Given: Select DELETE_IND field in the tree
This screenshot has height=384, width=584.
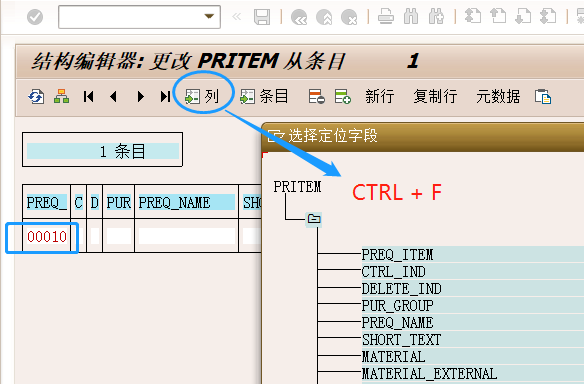Looking at the screenshot, I should [x=402, y=289].
